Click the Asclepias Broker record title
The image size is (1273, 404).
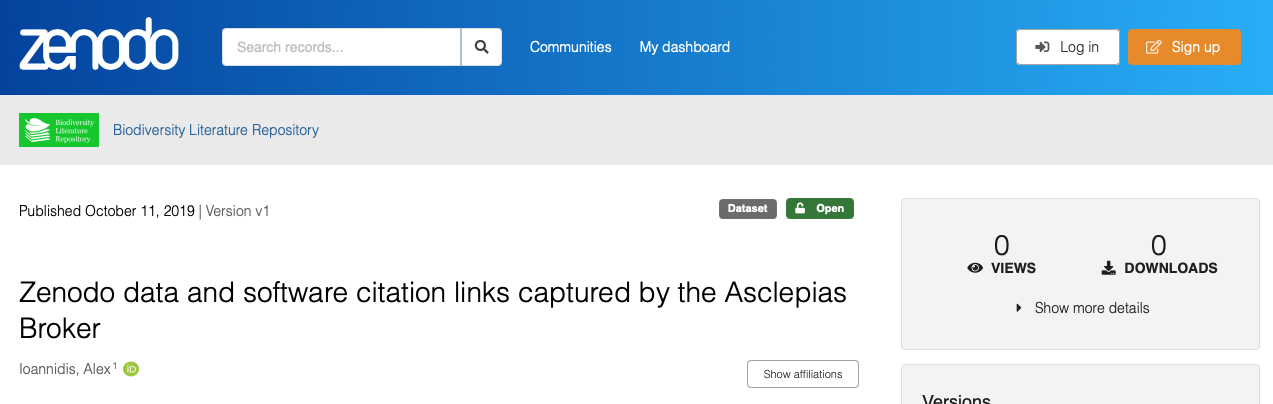[433, 310]
